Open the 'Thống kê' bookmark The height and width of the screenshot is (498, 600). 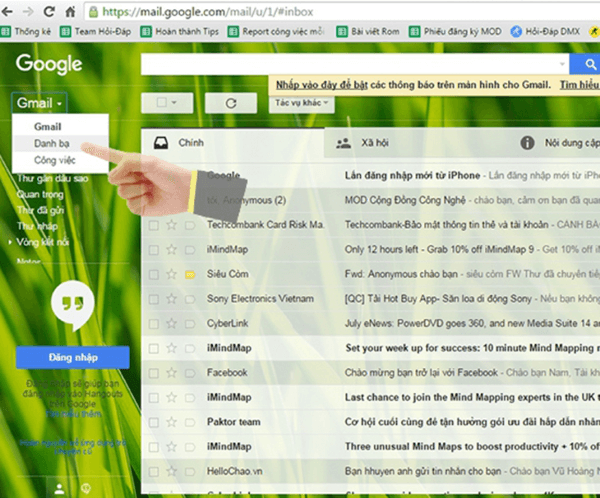(x=26, y=31)
